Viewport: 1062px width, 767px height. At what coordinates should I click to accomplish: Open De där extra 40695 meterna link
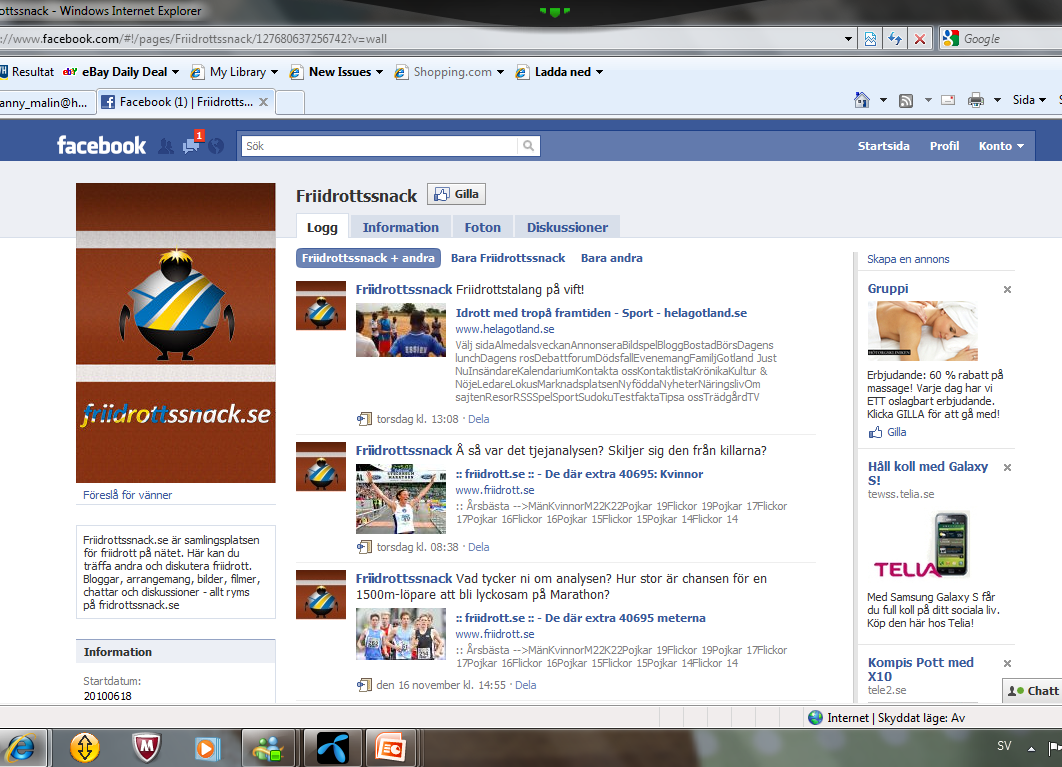(x=580, y=618)
